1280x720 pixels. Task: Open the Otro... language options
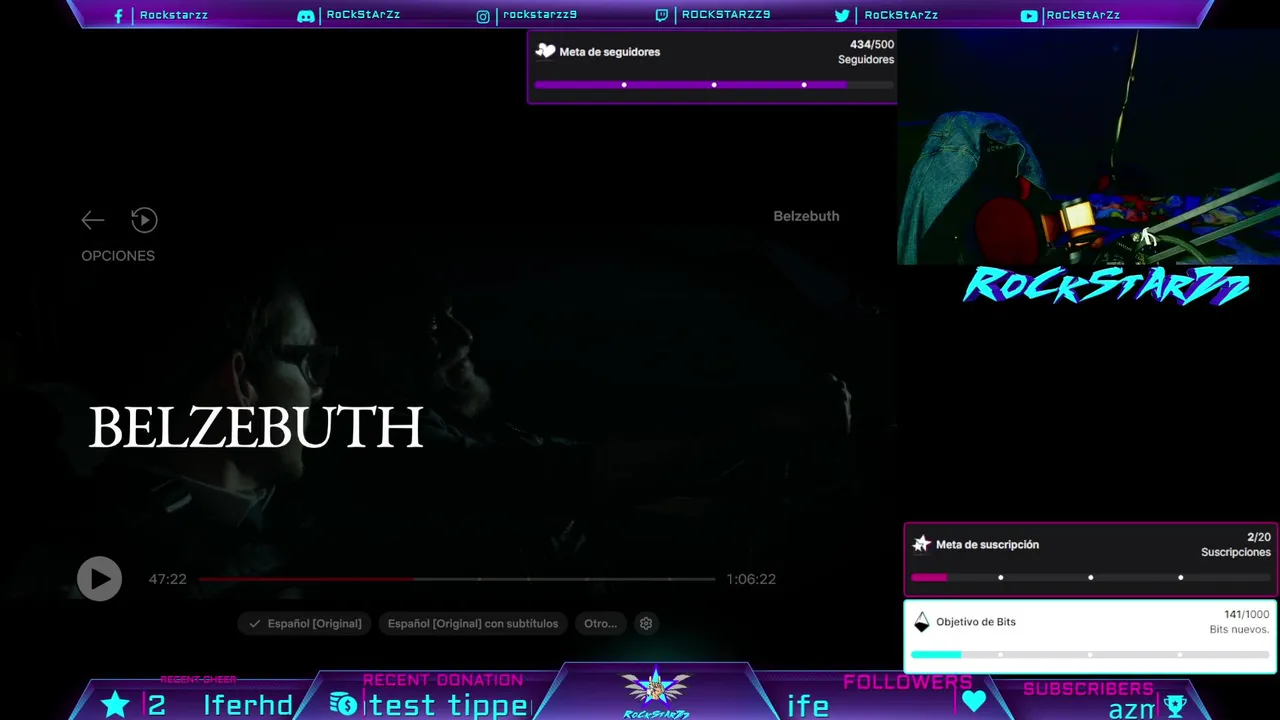pyautogui.click(x=600, y=623)
